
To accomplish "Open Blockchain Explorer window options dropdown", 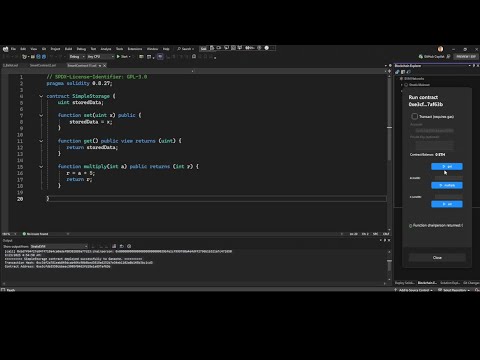I will coord(470,66).
